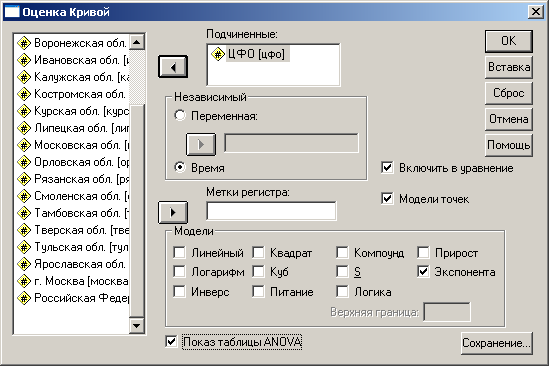Open Помощь help button

pyautogui.click(x=509, y=145)
